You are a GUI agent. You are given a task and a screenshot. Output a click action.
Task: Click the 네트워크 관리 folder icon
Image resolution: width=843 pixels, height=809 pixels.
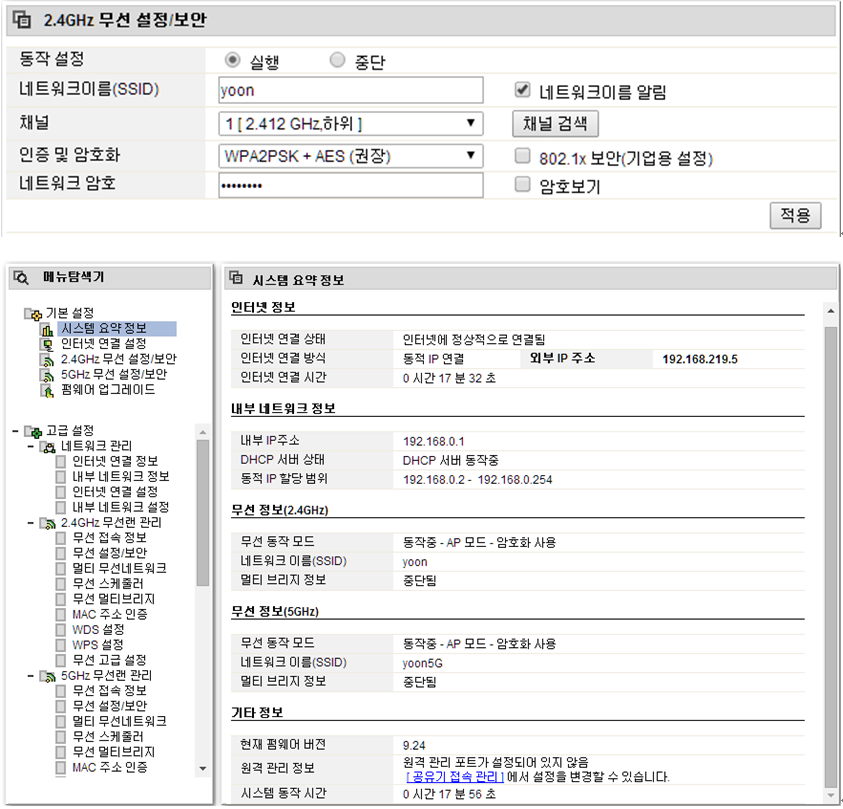coord(48,447)
